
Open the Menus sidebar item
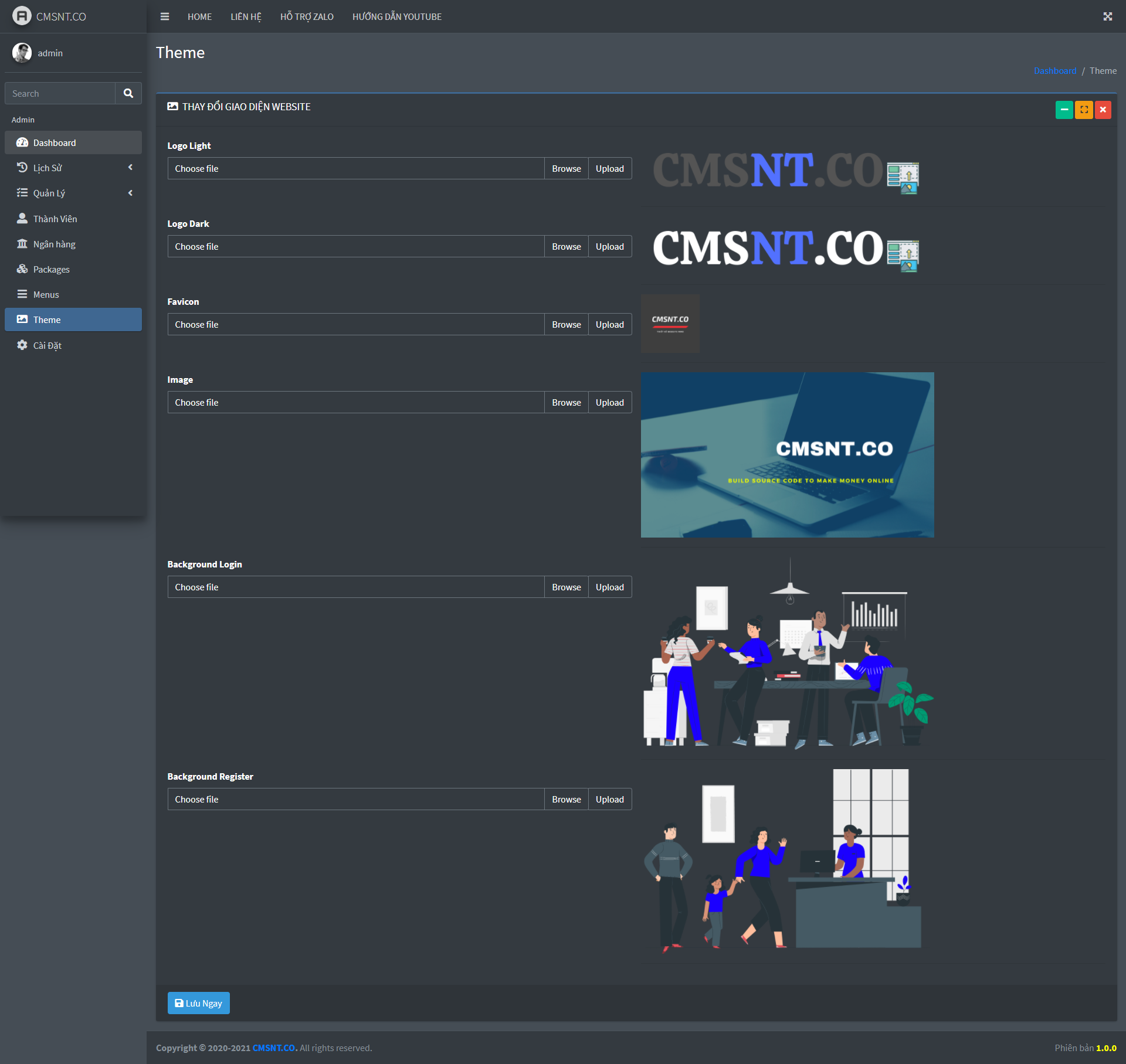[x=46, y=294]
